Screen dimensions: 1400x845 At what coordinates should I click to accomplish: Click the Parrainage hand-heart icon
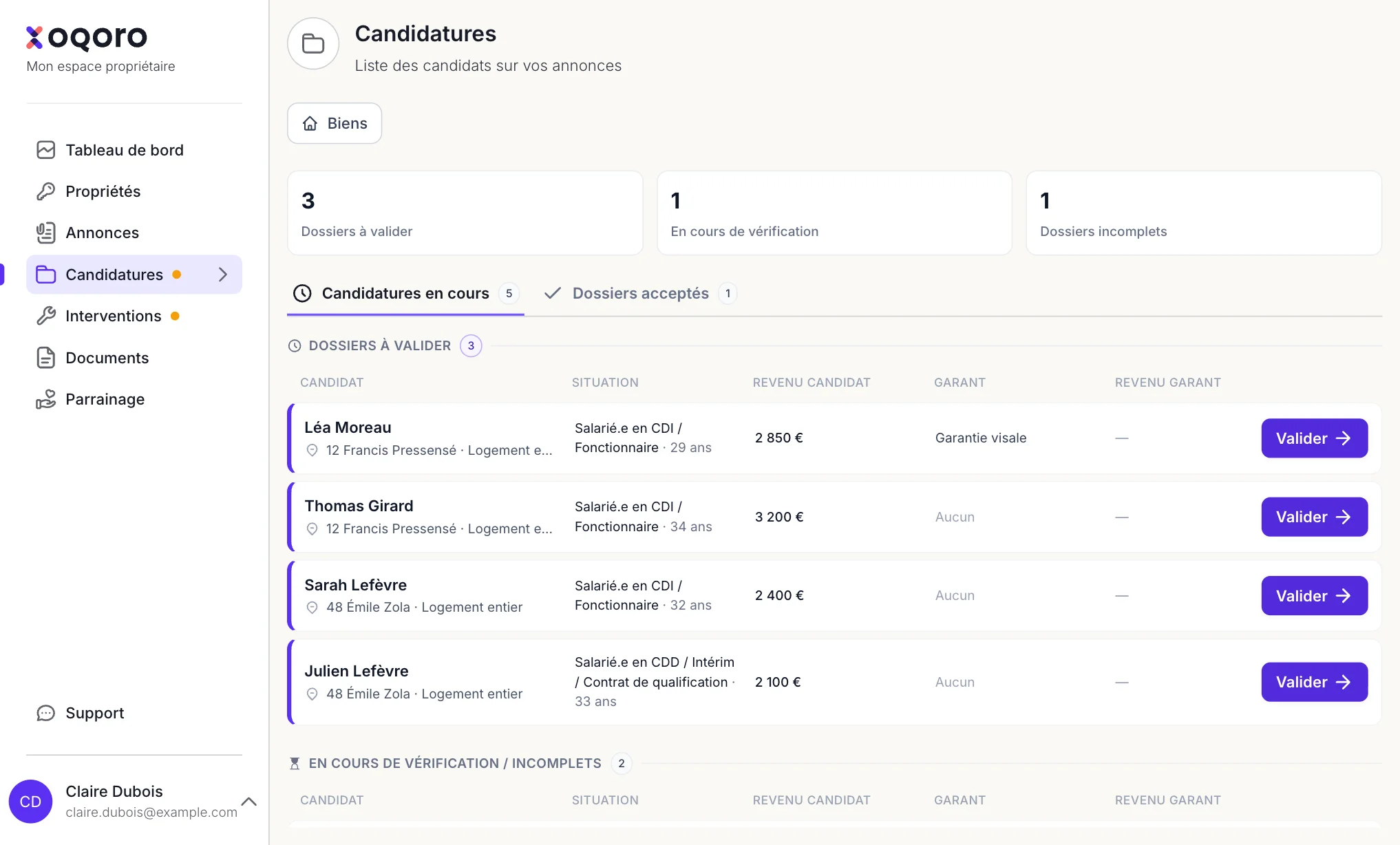tap(45, 399)
